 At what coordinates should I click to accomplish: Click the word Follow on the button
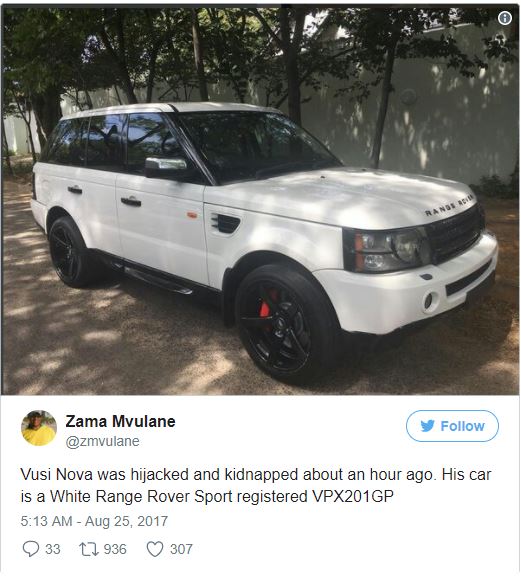[x=462, y=426]
